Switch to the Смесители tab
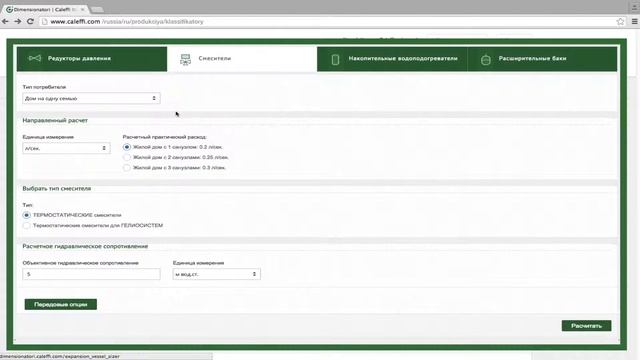The height and width of the screenshot is (360, 640). [x=242, y=59]
